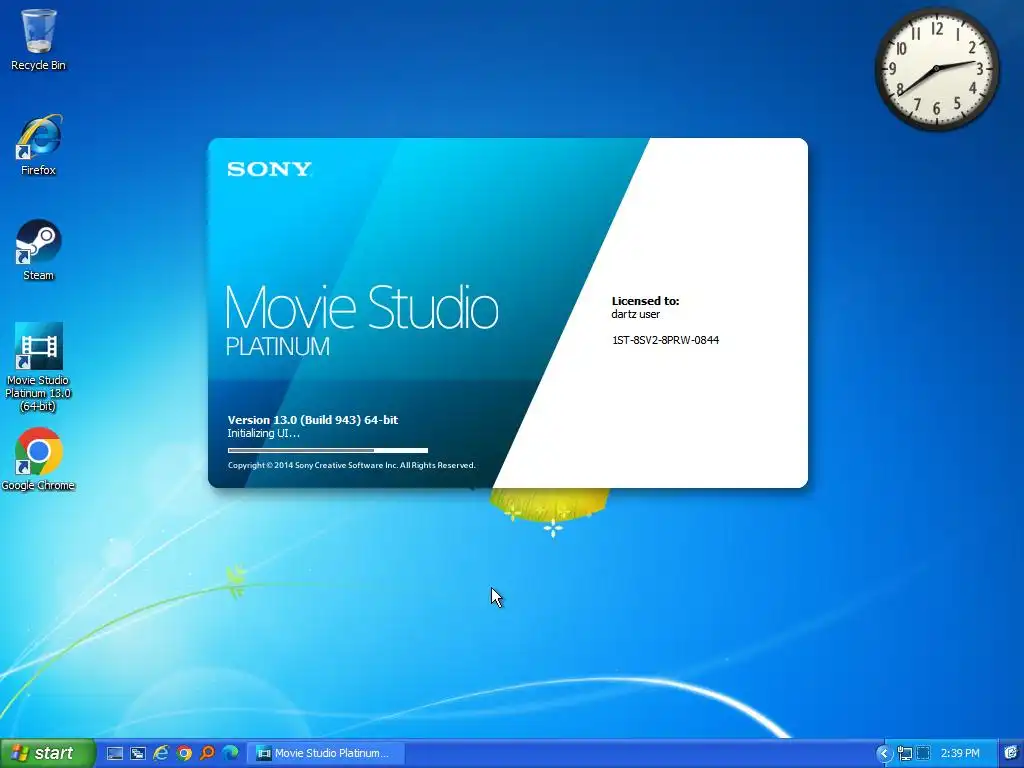Click the 'Licensed to:' label
The height and width of the screenshot is (768, 1024).
tap(645, 301)
